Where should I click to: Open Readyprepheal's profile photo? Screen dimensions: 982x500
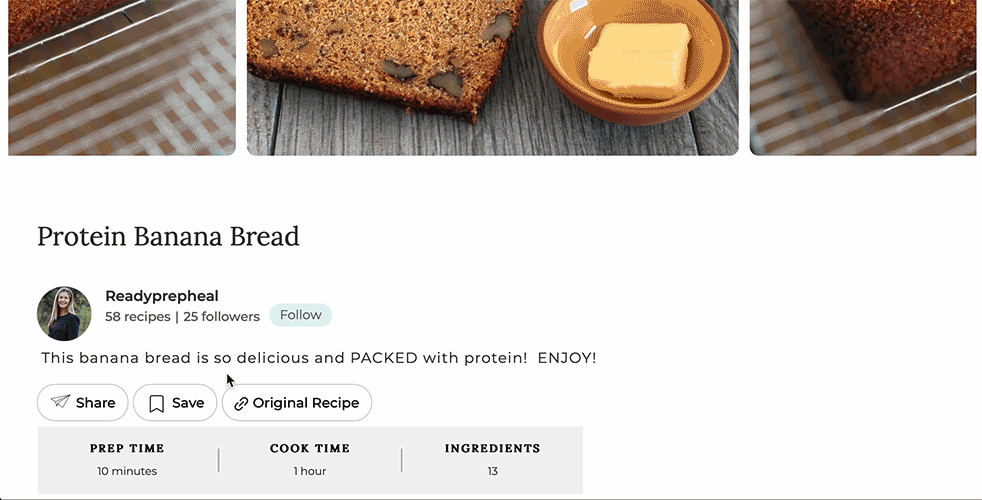click(x=64, y=313)
